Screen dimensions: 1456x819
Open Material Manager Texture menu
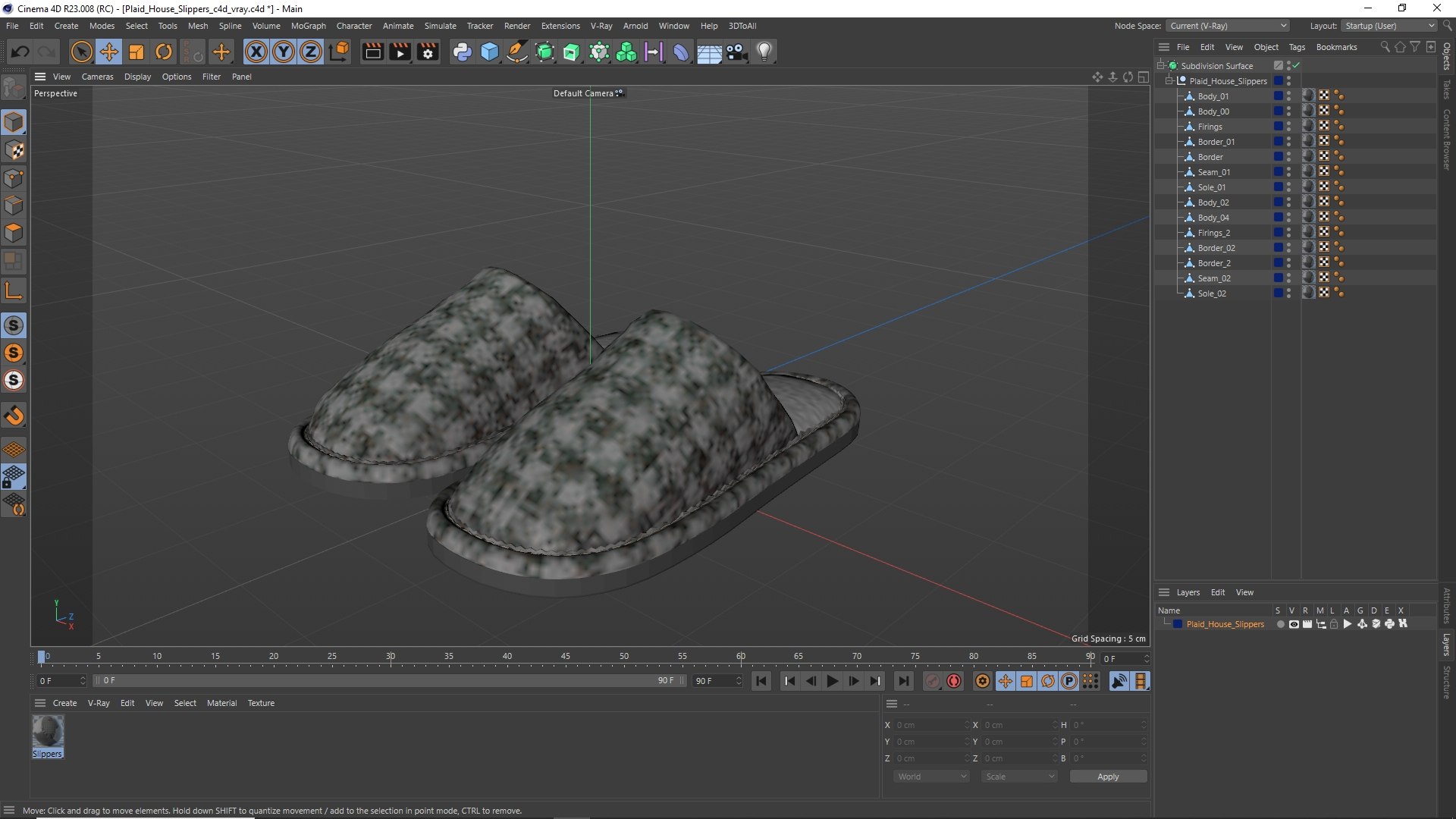tap(261, 703)
